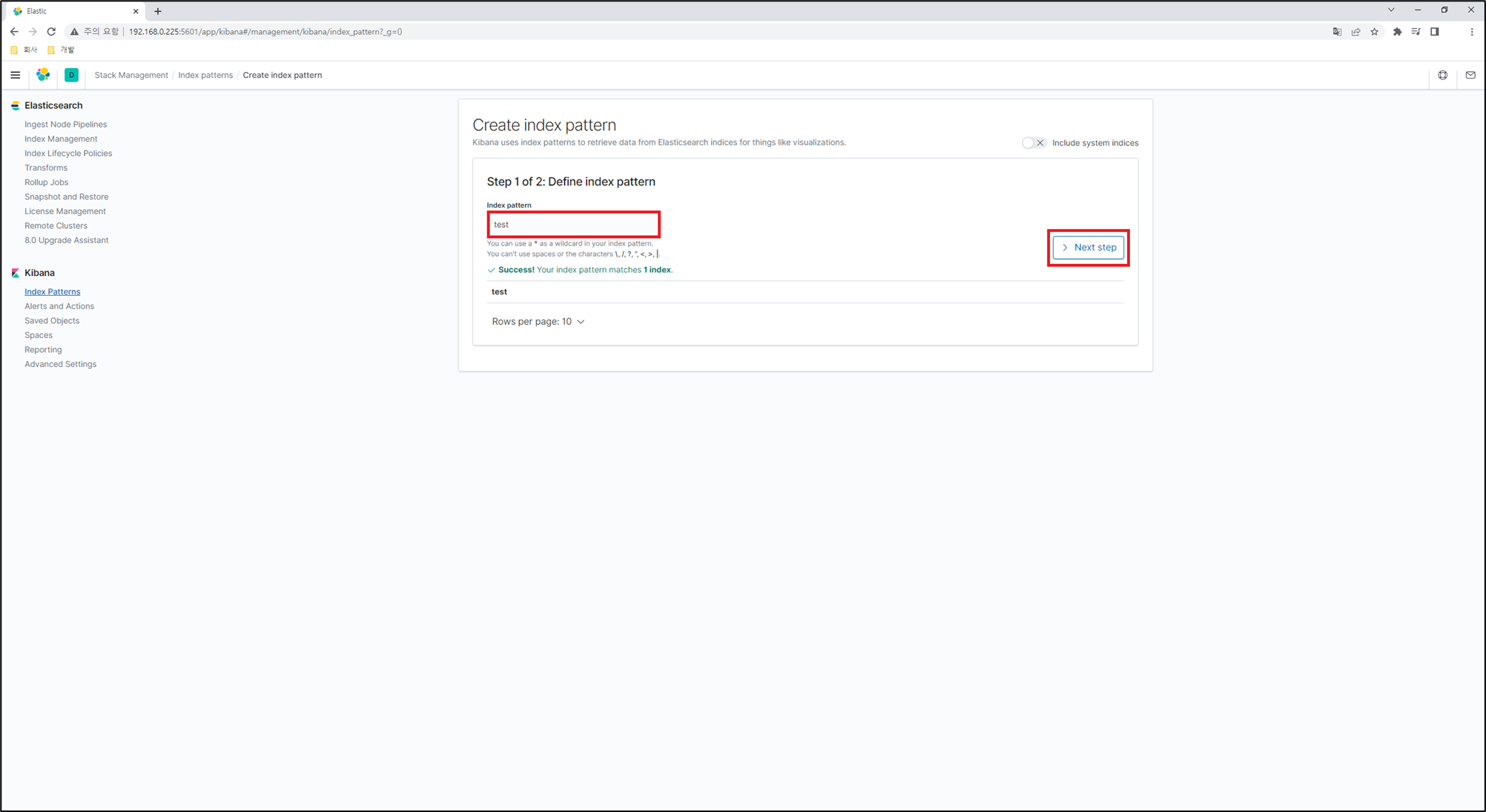Click the Index pattern input field

click(573, 225)
